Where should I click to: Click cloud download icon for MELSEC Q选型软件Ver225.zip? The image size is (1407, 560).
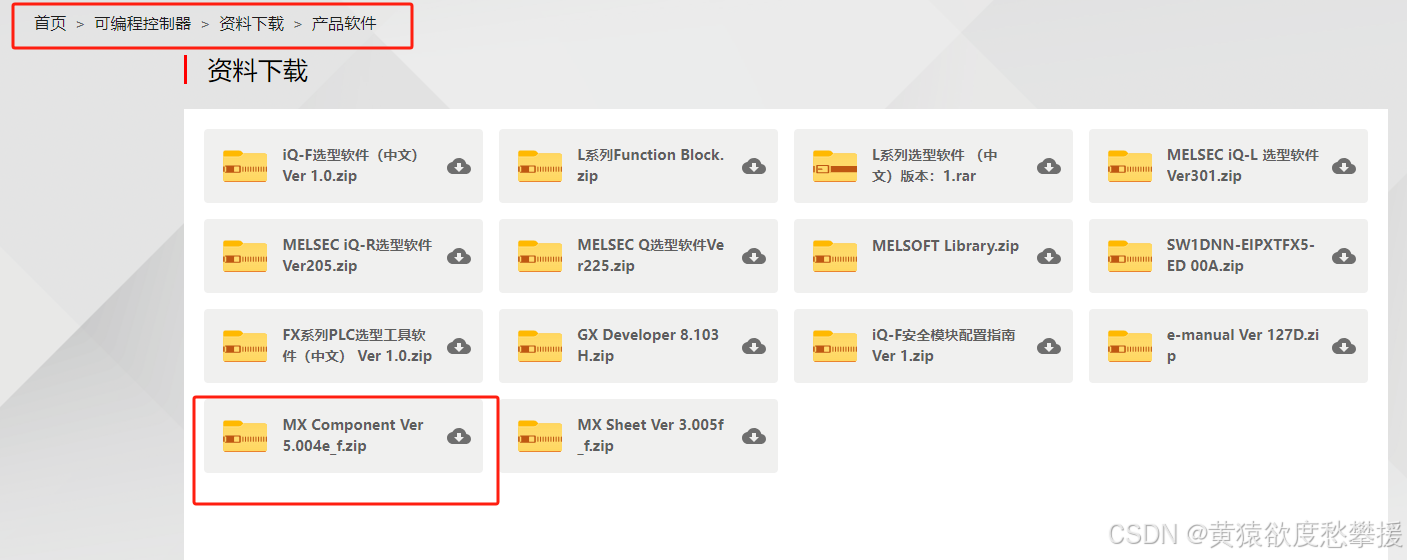[x=753, y=256]
